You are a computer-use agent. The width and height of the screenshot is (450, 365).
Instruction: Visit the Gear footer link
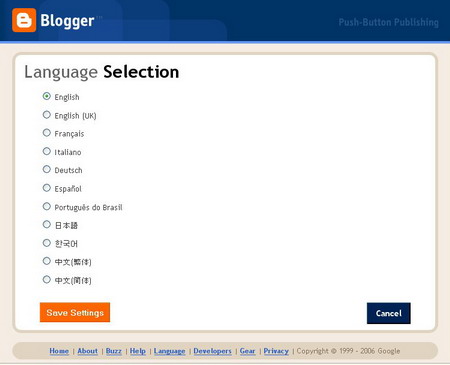click(x=247, y=351)
